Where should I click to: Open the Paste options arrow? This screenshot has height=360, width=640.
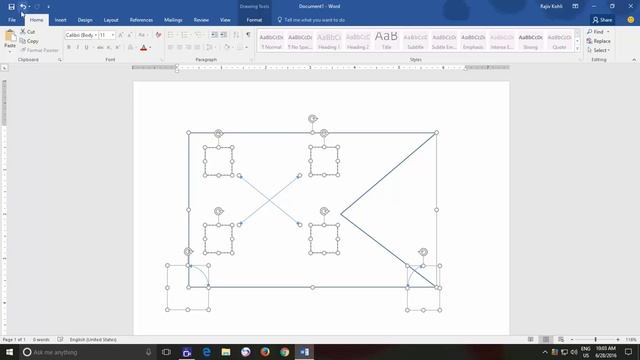[10, 51]
